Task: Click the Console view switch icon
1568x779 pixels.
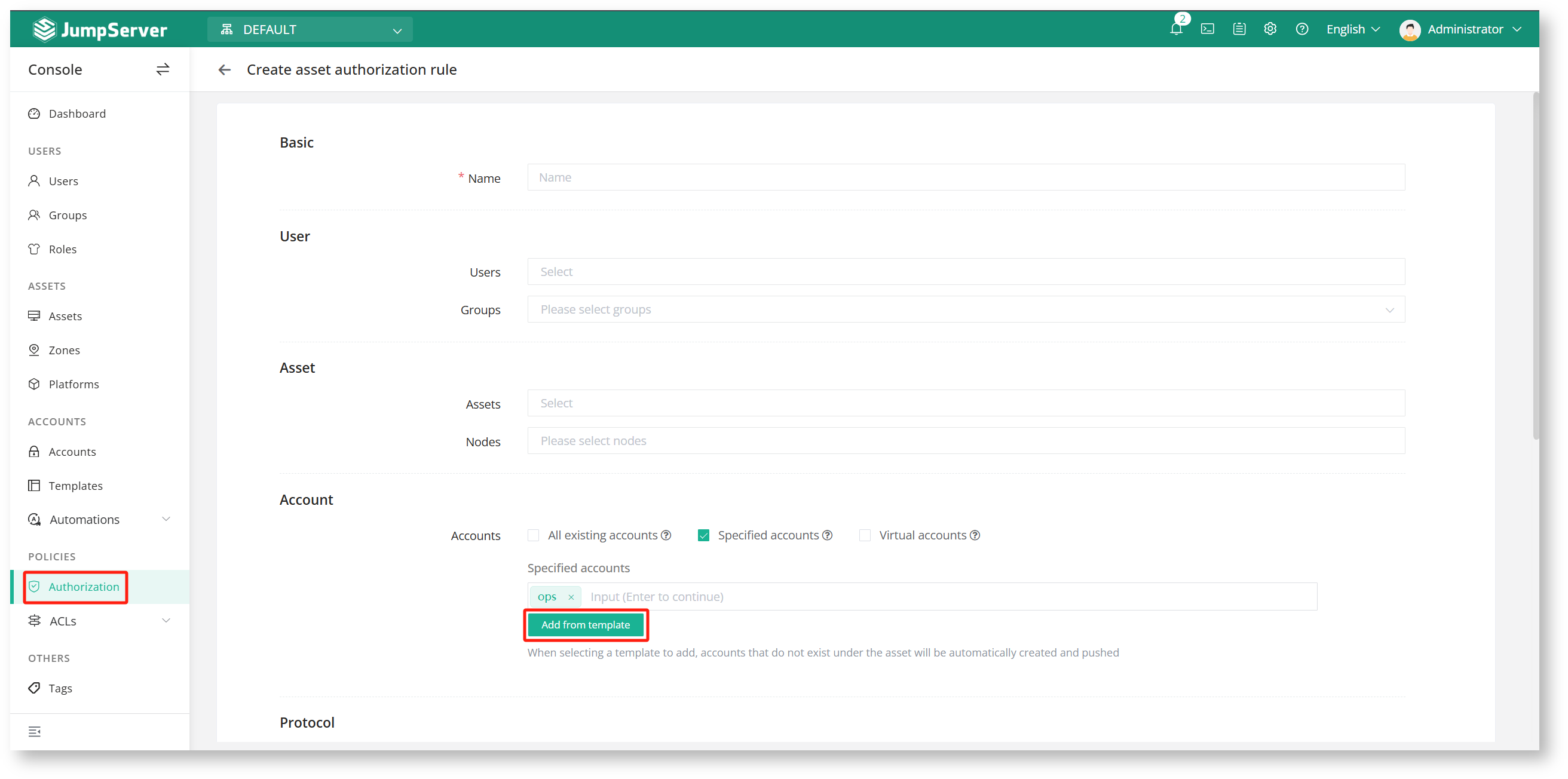Action: coord(163,69)
